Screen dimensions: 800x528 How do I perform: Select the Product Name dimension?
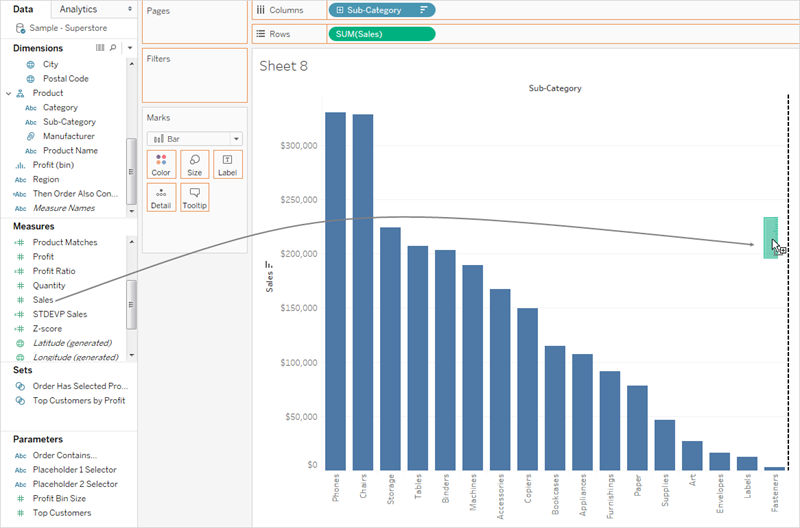pyautogui.click(x=70, y=150)
